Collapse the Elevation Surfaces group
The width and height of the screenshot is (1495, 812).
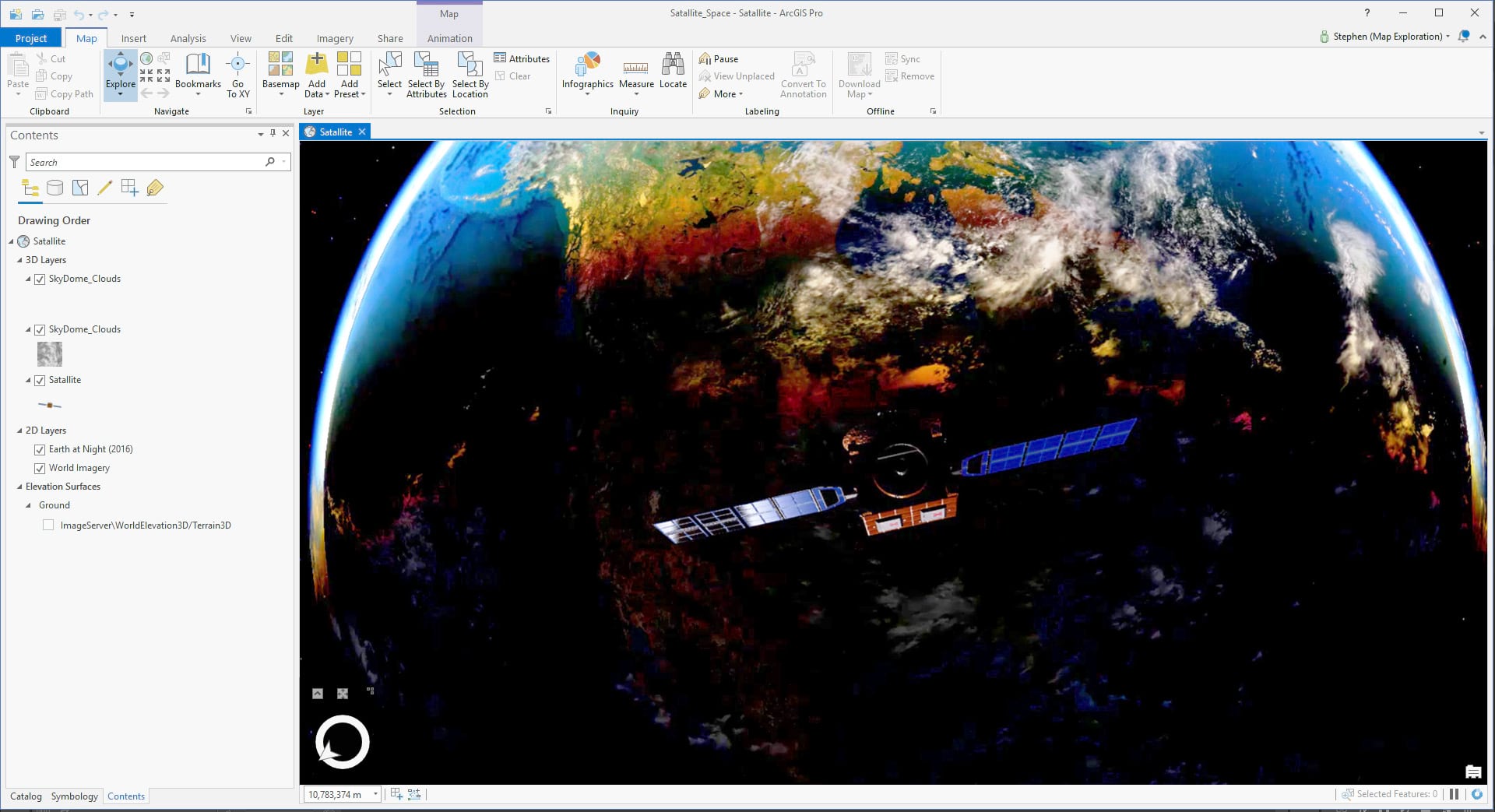[x=19, y=487]
